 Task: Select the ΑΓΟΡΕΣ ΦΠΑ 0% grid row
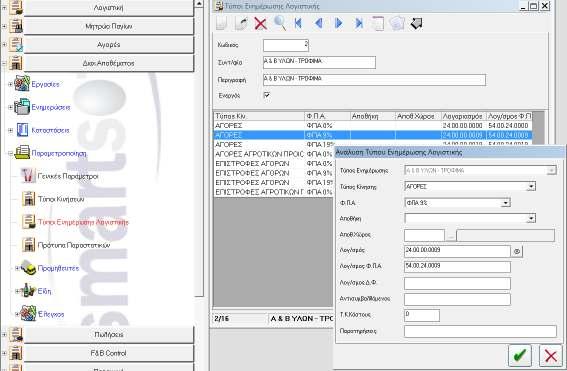373,125
